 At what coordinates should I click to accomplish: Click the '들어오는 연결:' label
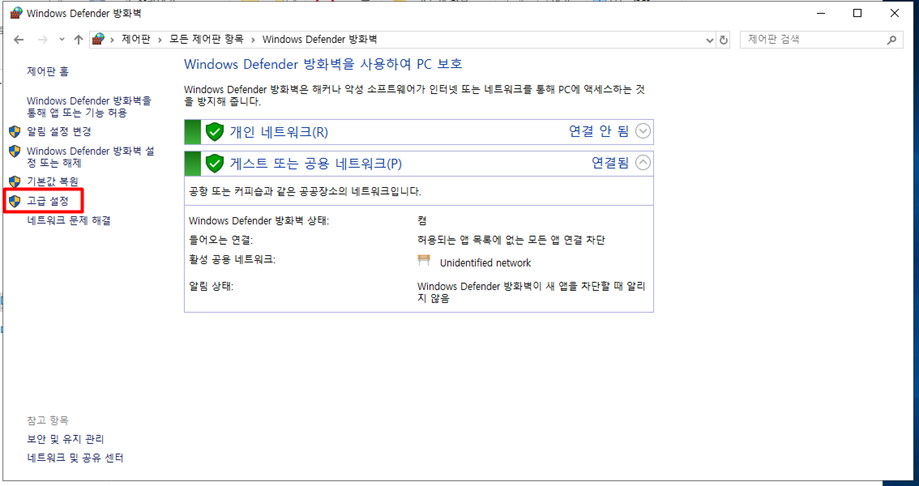coord(220,240)
